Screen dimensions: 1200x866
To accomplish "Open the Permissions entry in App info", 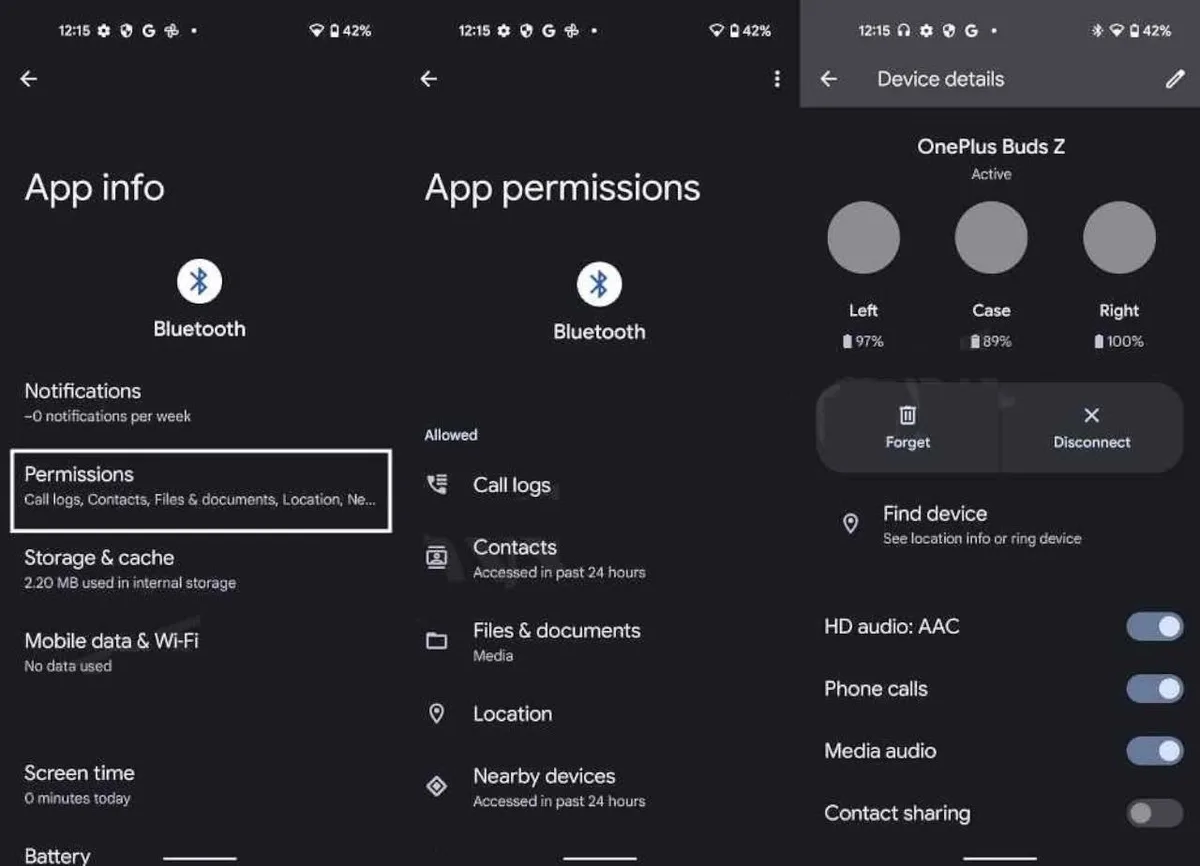I will (x=200, y=490).
